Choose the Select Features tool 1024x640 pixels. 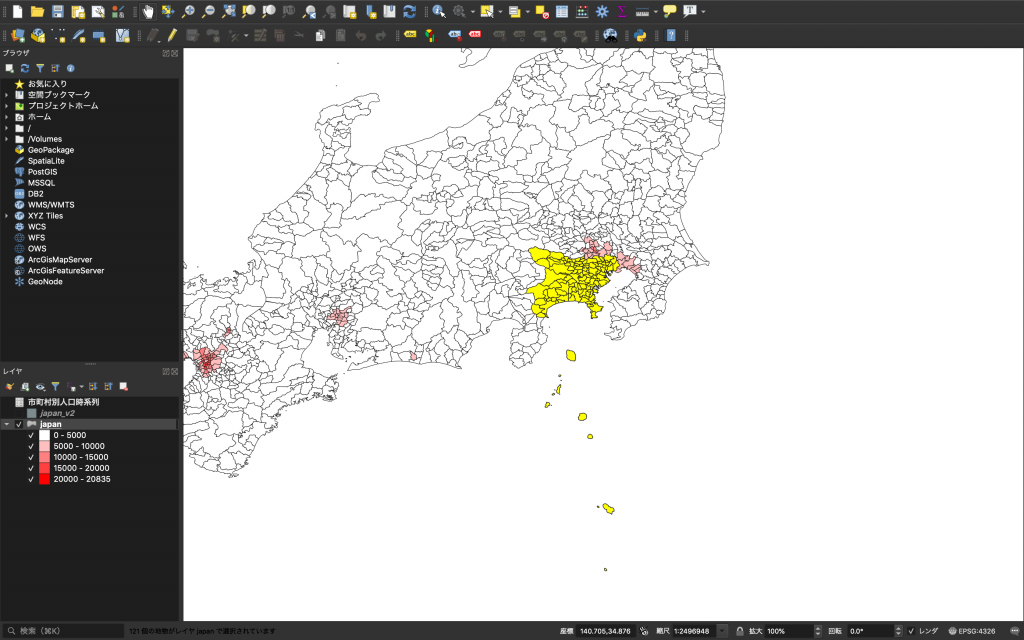[487, 11]
